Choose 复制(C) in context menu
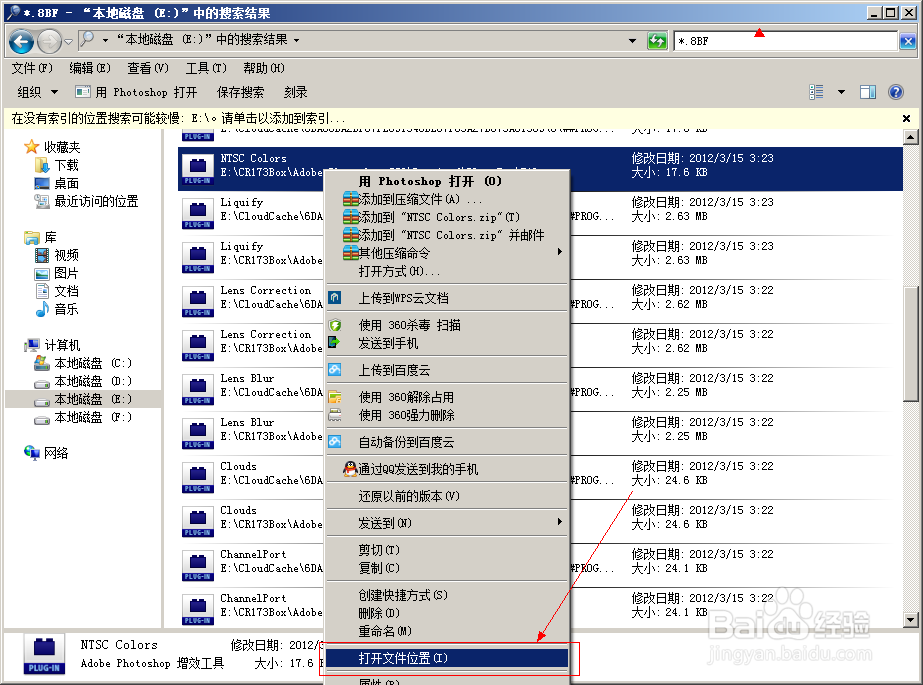 pyautogui.click(x=447, y=568)
